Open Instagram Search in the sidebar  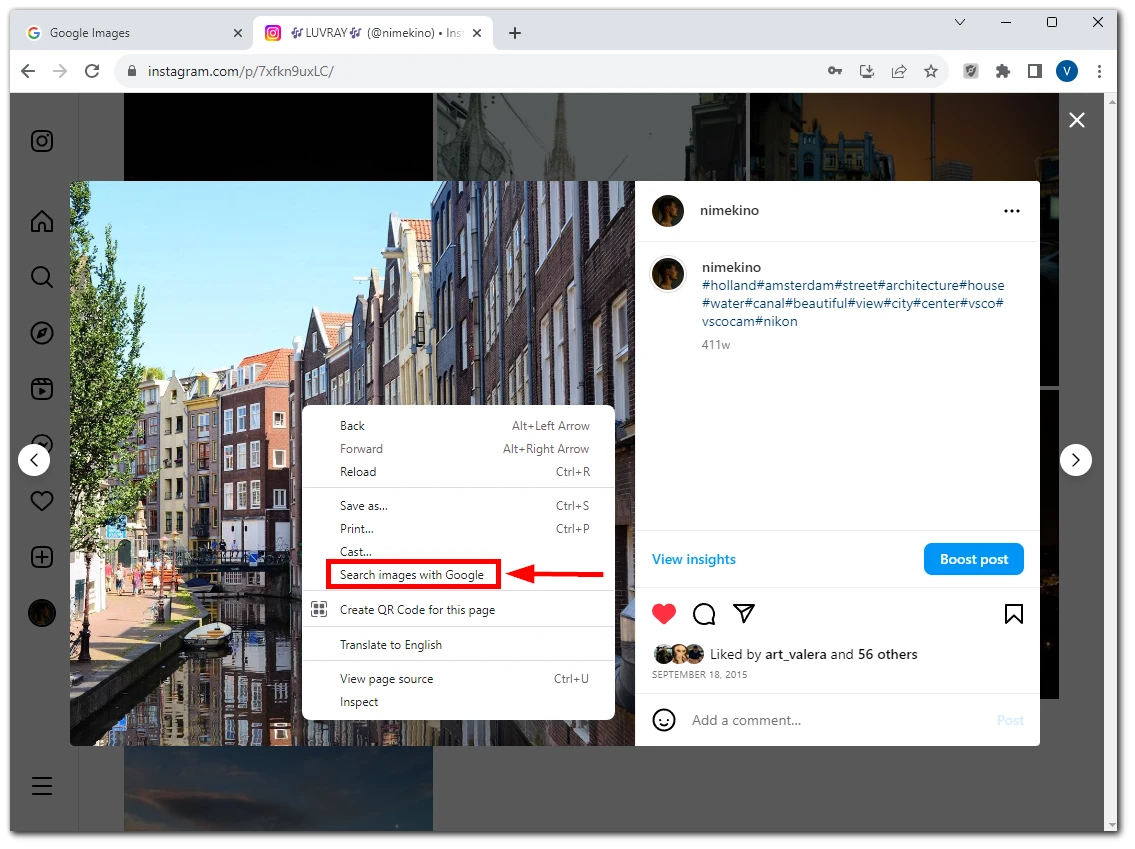coord(42,276)
